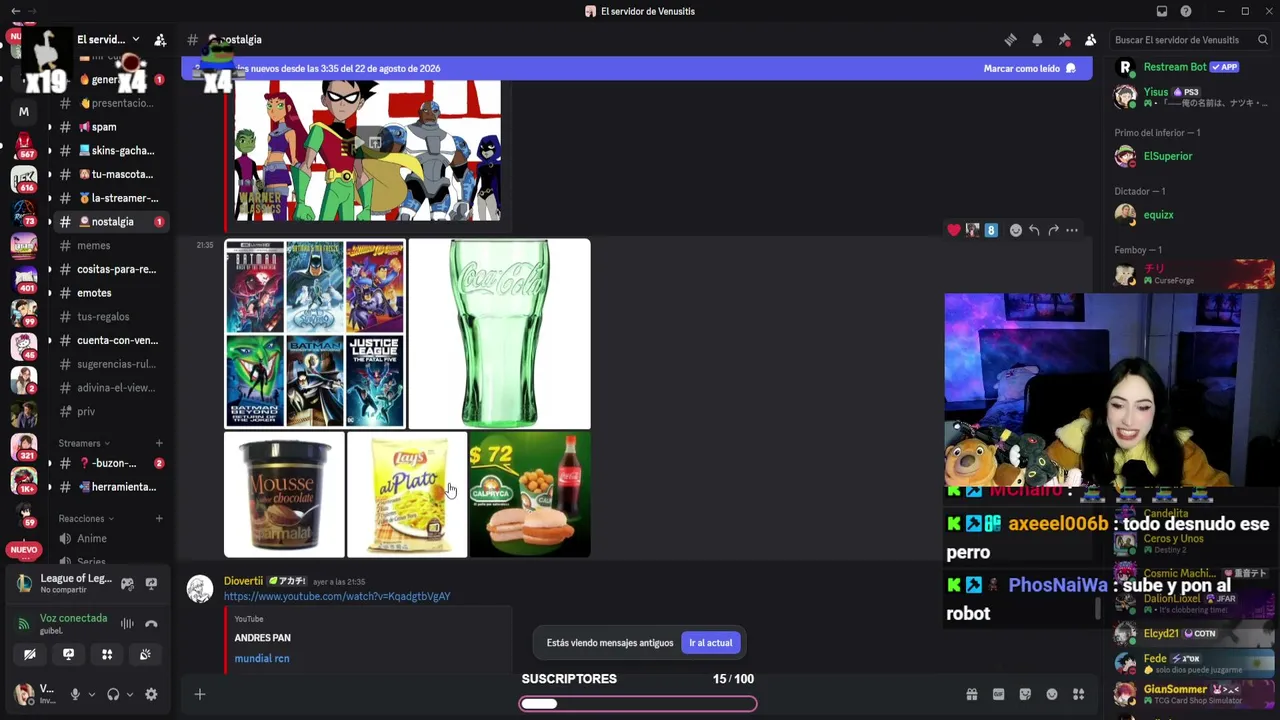Viewport: 1280px width, 720px height.
Task: Open the inbox icon in title bar
Action: pos(1161,11)
